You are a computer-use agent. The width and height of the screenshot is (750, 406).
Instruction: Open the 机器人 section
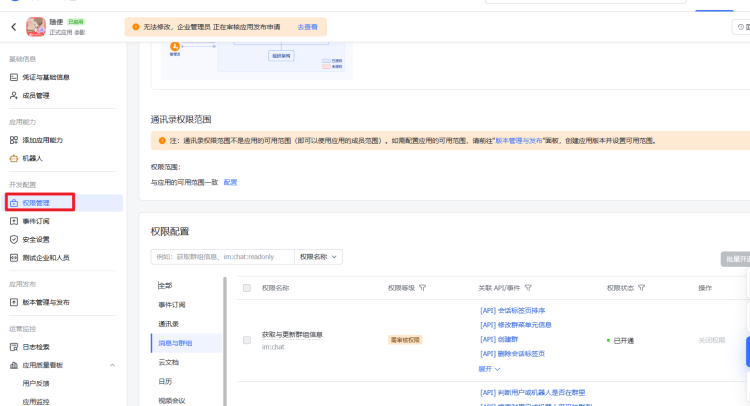(32, 158)
